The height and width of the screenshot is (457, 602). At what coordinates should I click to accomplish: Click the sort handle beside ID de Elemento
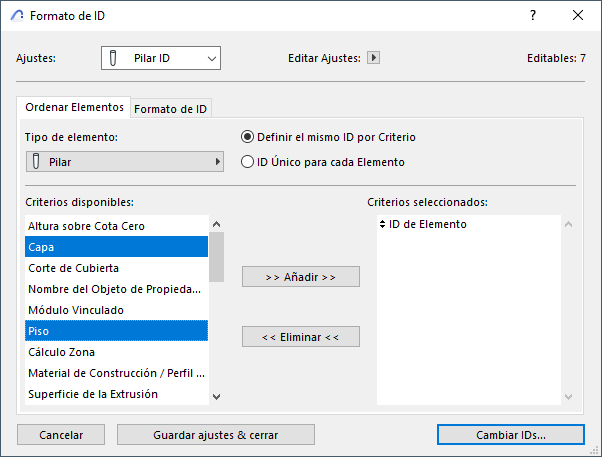click(x=382, y=225)
